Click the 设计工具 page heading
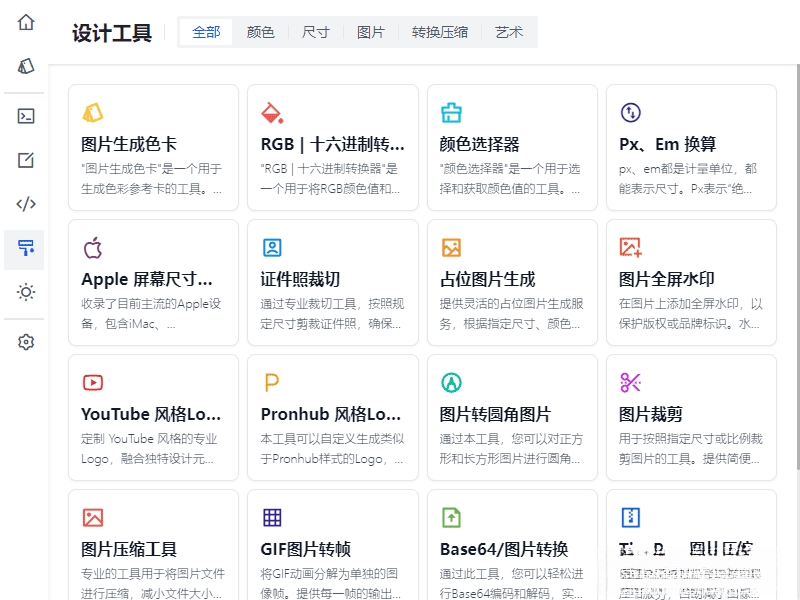The width and height of the screenshot is (800, 600). click(x=112, y=33)
